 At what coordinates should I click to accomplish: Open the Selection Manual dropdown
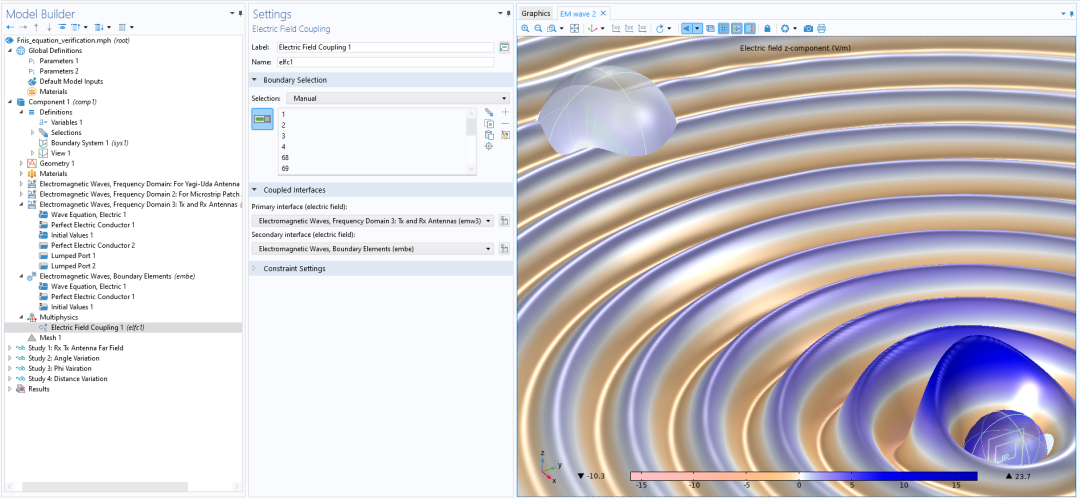(397, 99)
